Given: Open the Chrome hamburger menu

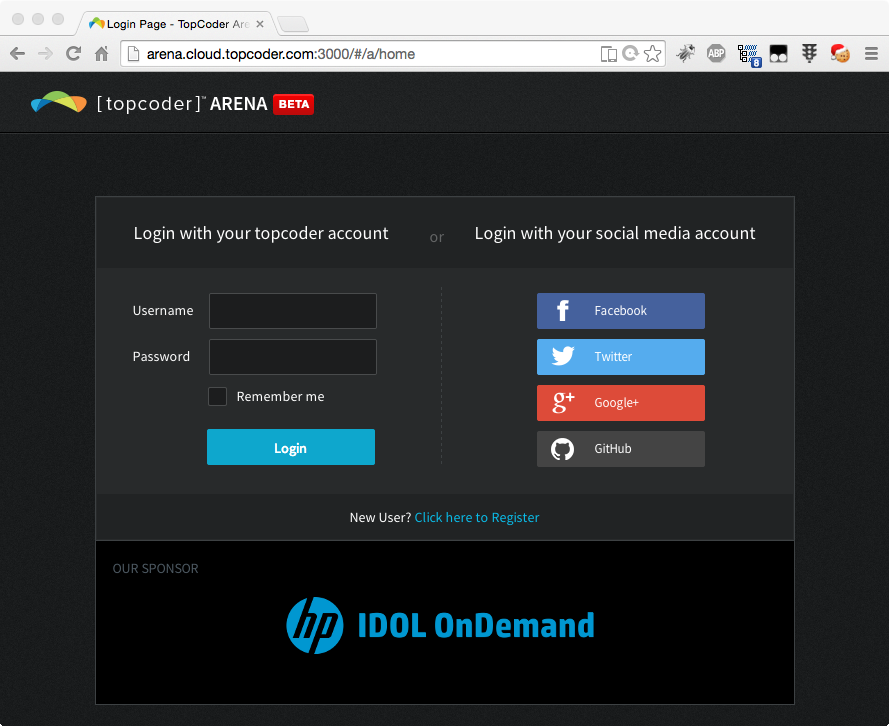Looking at the screenshot, I should [x=871, y=54].
